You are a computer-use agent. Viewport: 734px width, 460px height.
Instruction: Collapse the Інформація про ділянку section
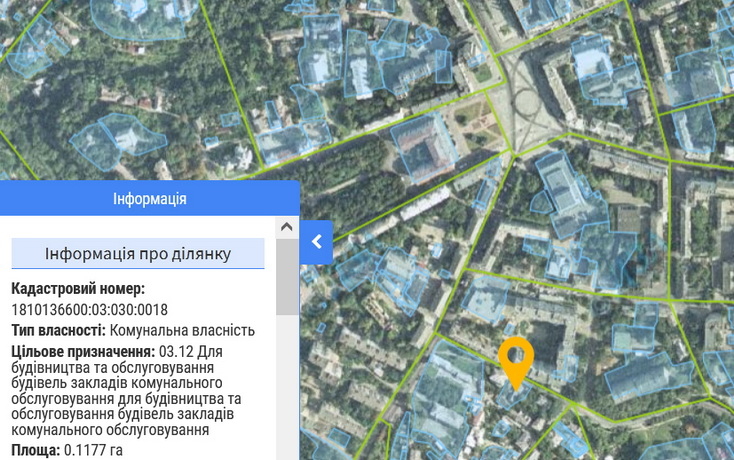[138, 254]
